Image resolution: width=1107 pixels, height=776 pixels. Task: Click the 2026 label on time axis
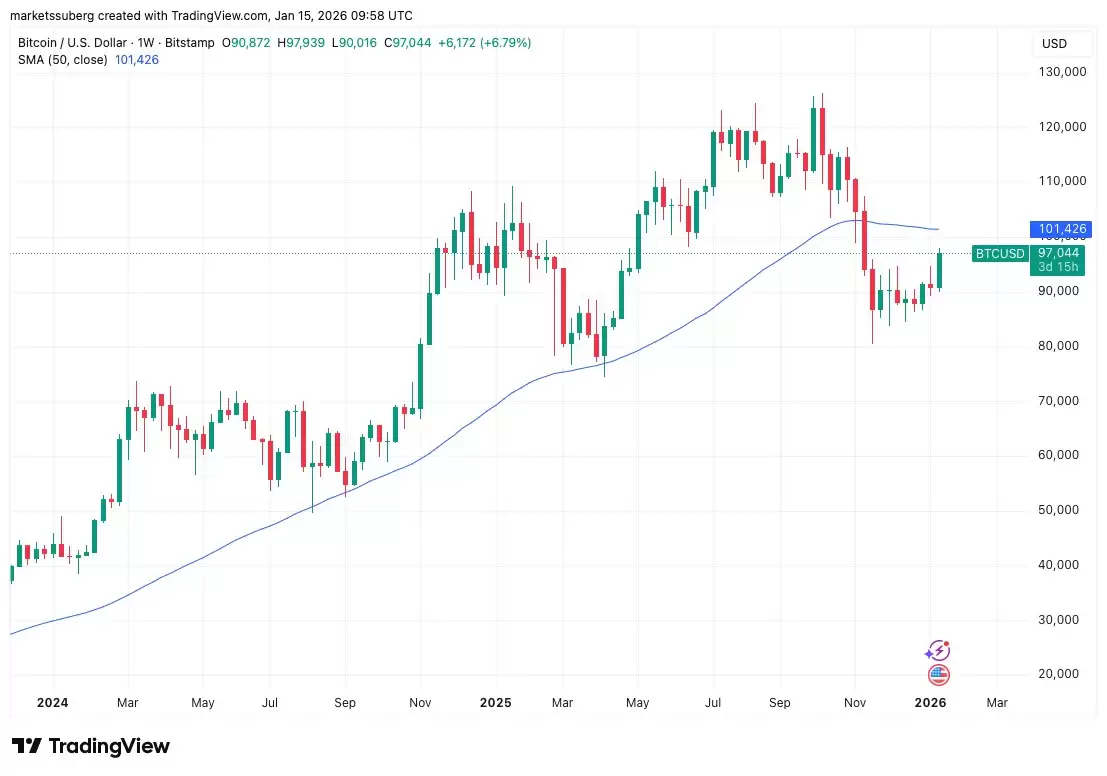click(x=931, y=703)
